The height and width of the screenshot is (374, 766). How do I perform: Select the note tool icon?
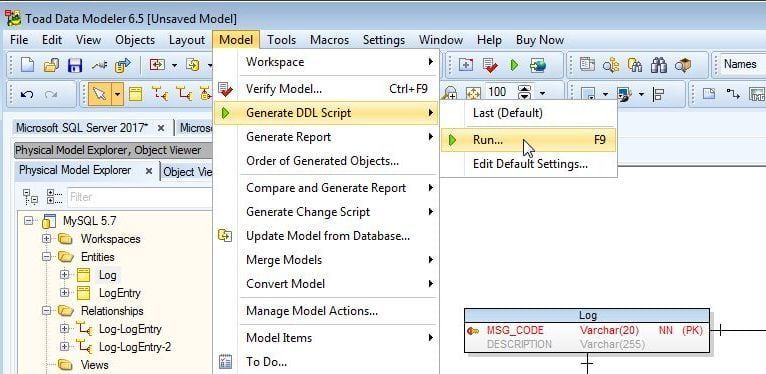click(x=709, y=93)
